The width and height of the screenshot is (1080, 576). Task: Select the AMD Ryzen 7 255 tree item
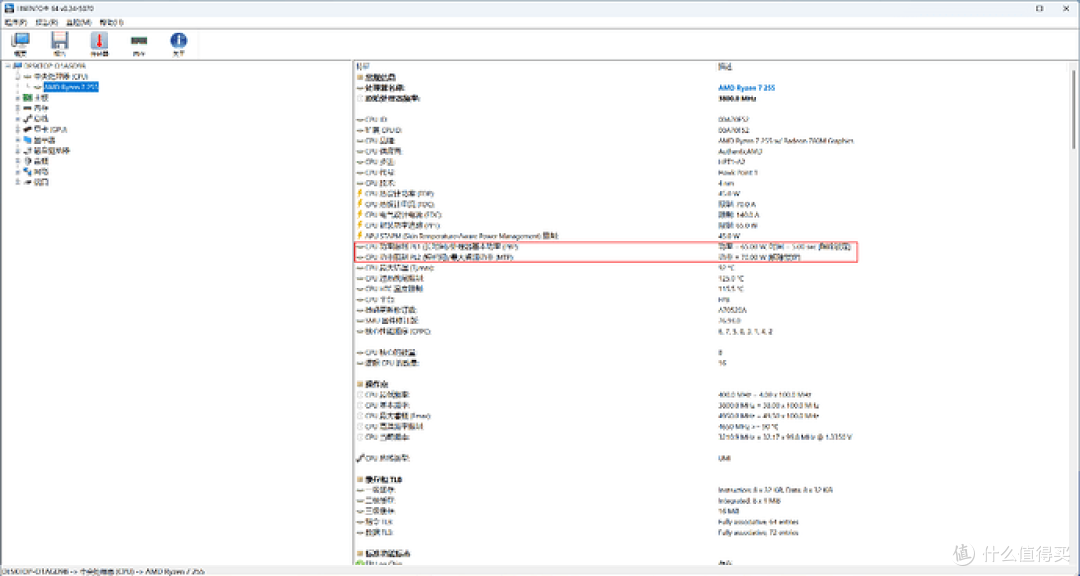[x=71, y=87]
